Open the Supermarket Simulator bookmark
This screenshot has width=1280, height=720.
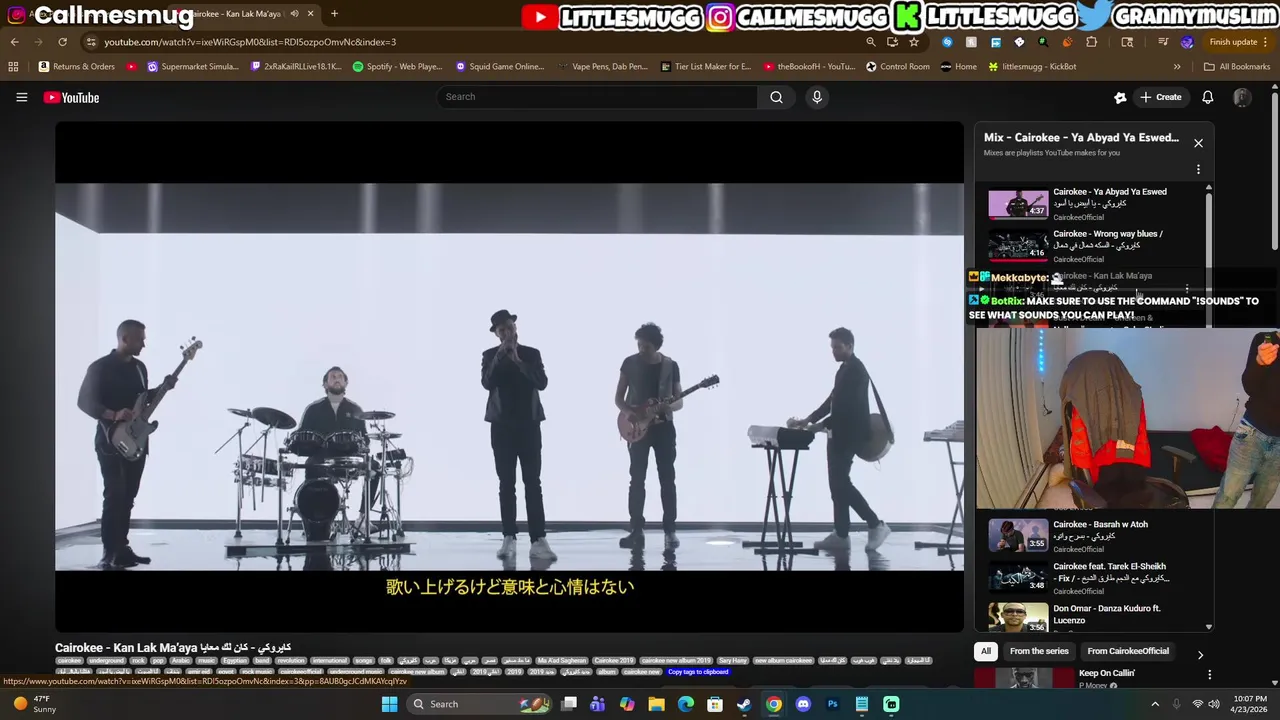tap(192, 67)
